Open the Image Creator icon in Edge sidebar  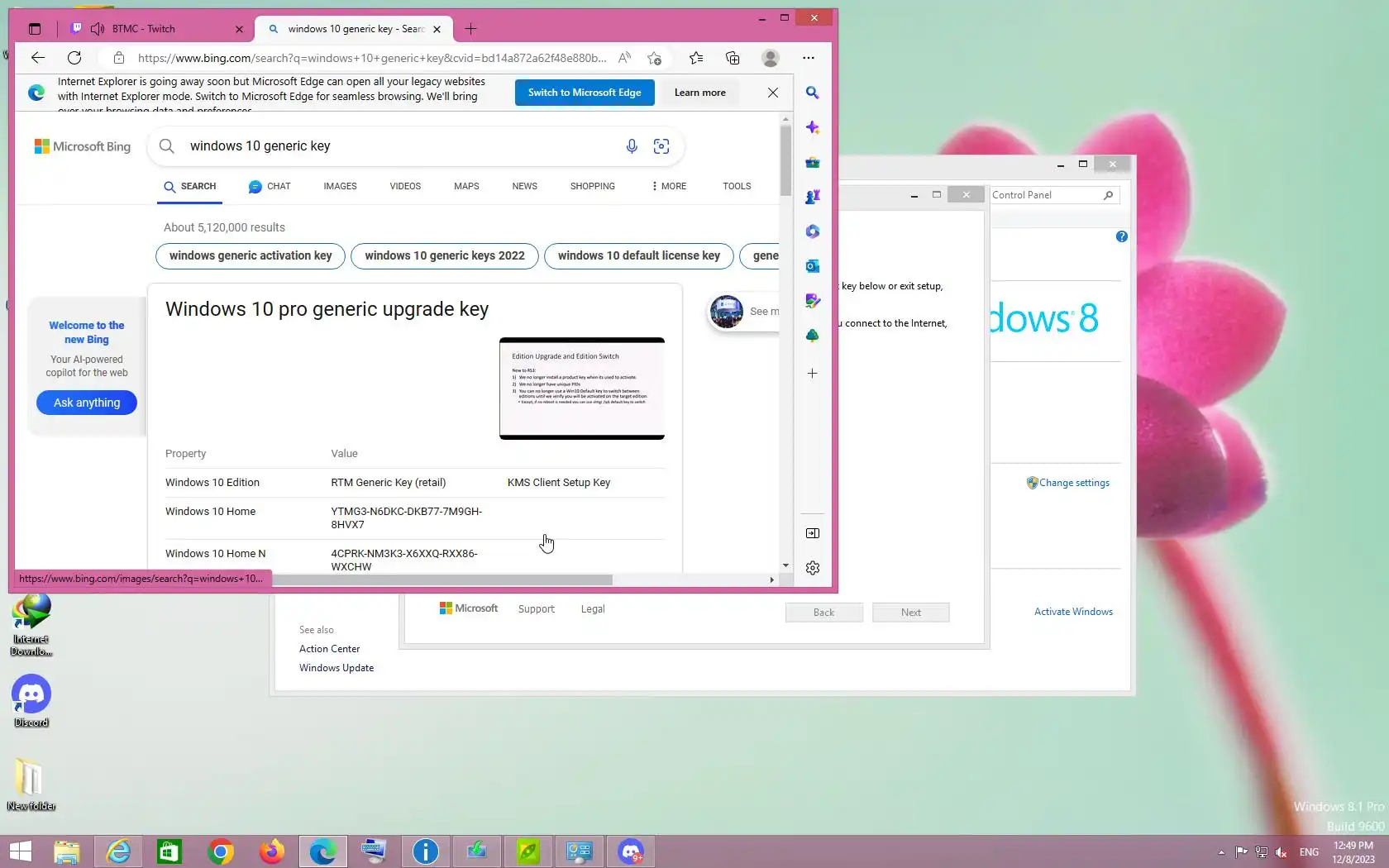(x=813, y=301)
